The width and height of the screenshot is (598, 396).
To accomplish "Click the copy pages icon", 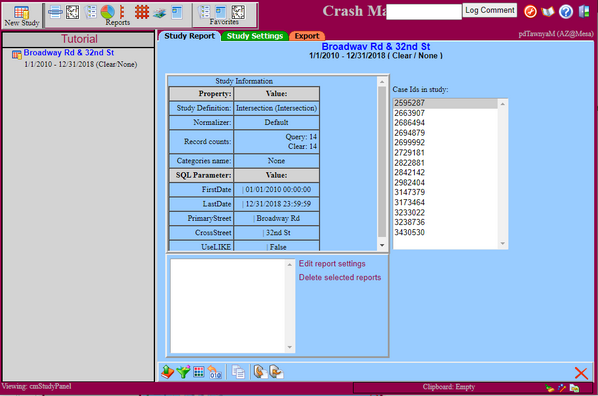I will coord(239,372).
